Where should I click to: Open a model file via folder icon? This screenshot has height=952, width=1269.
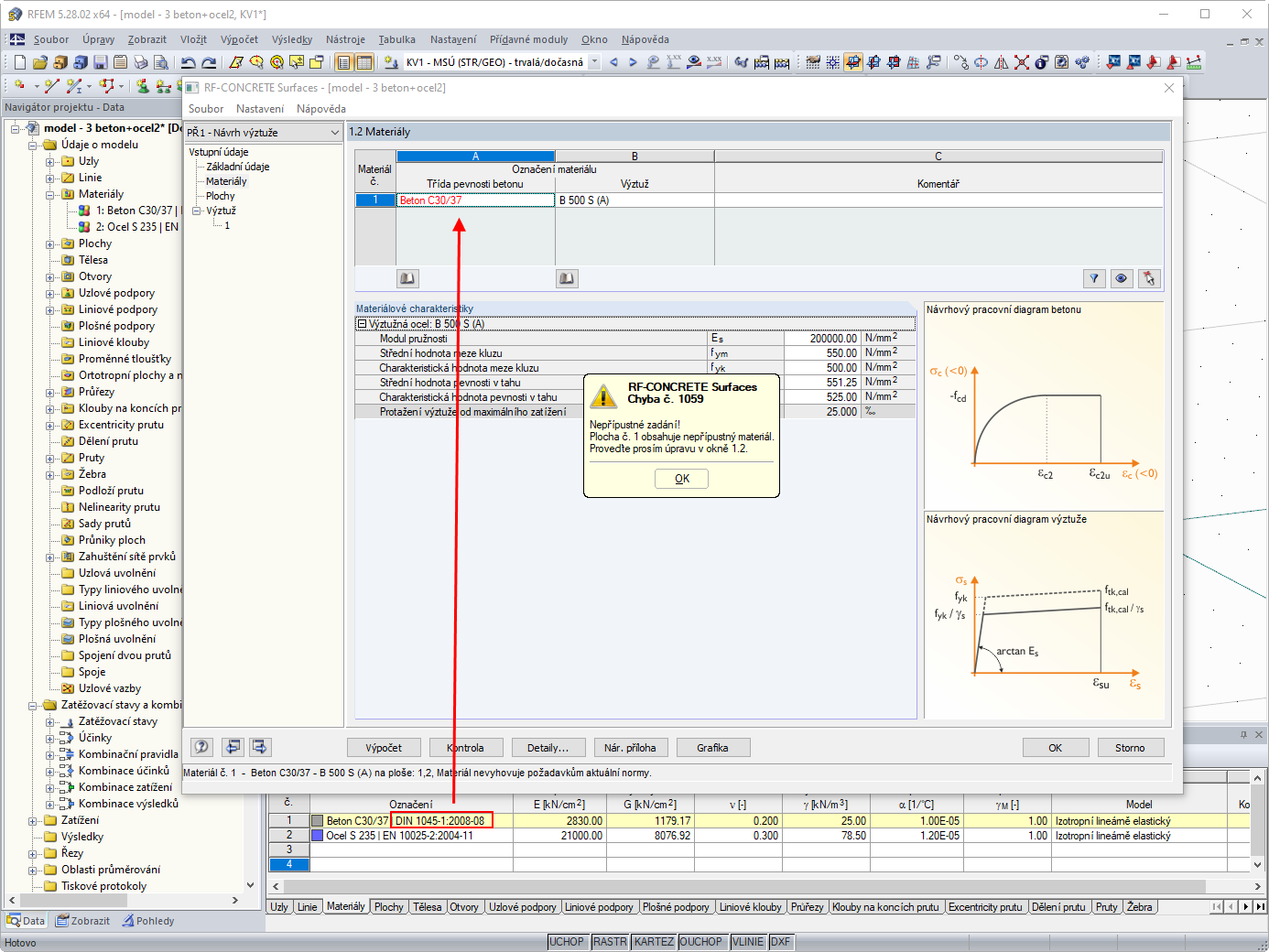pyautogui.click(x=39, y=62)
